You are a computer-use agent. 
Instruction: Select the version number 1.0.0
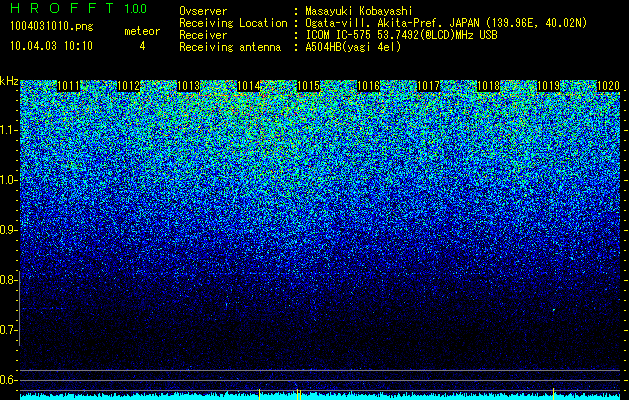point(136,8)
